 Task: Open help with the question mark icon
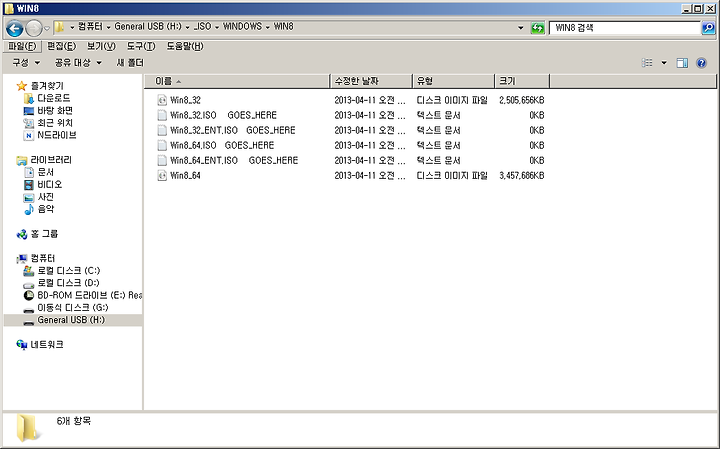point(701,63)
